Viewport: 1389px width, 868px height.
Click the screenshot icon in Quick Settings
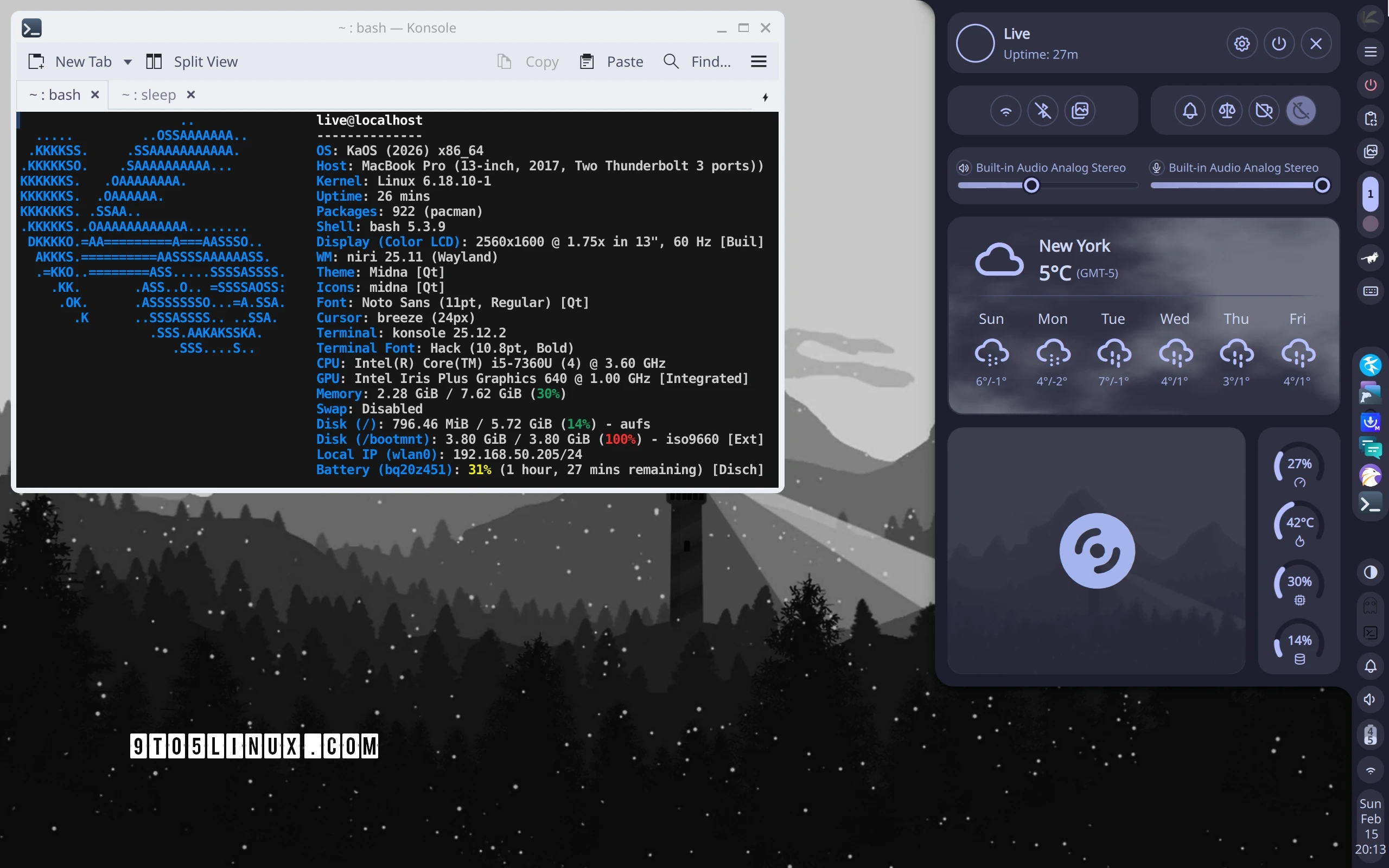[1080, 110]
